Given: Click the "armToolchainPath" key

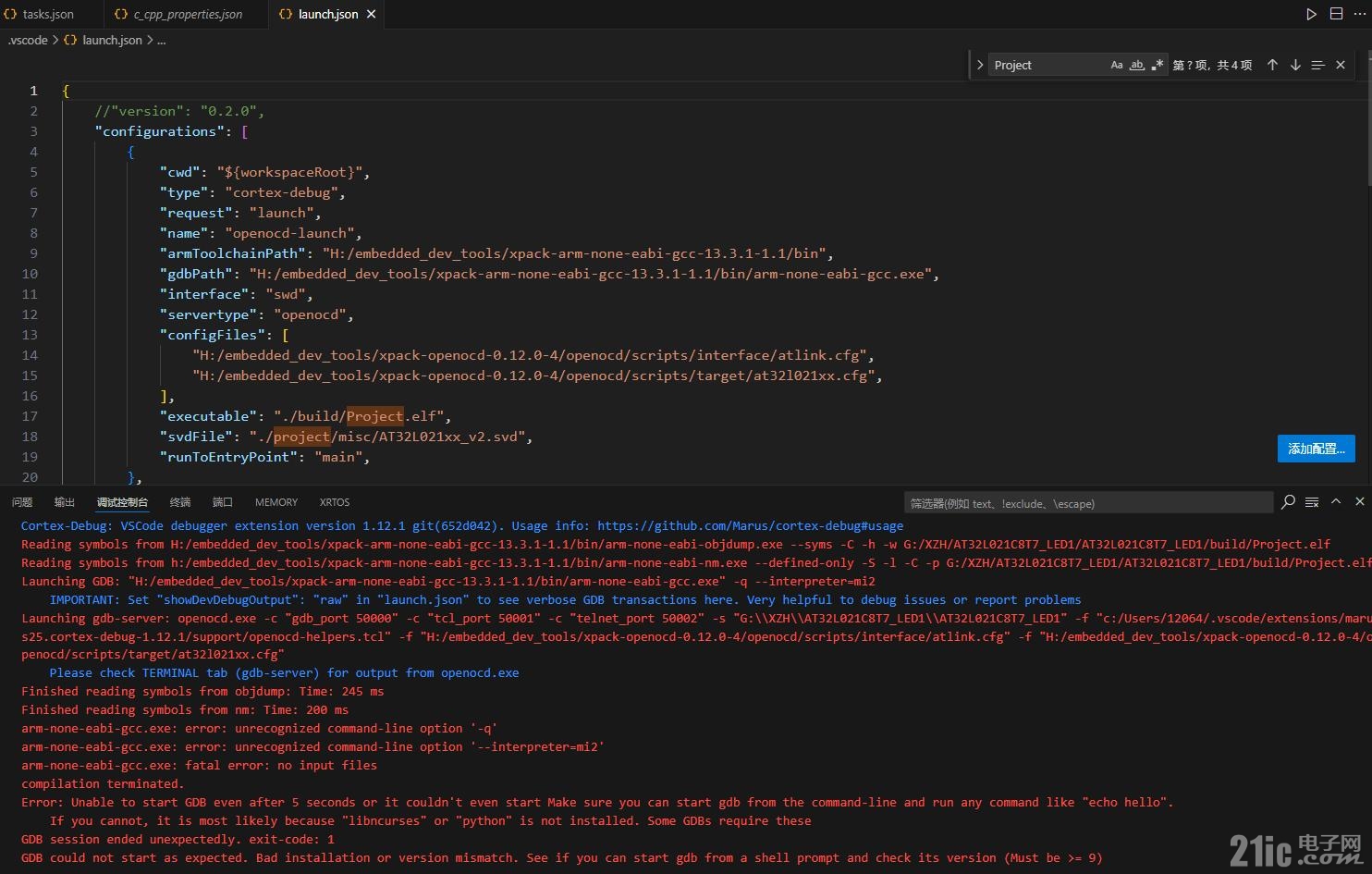Looking at the screenshot, I should pyautogui.click(x=232, y=253).
